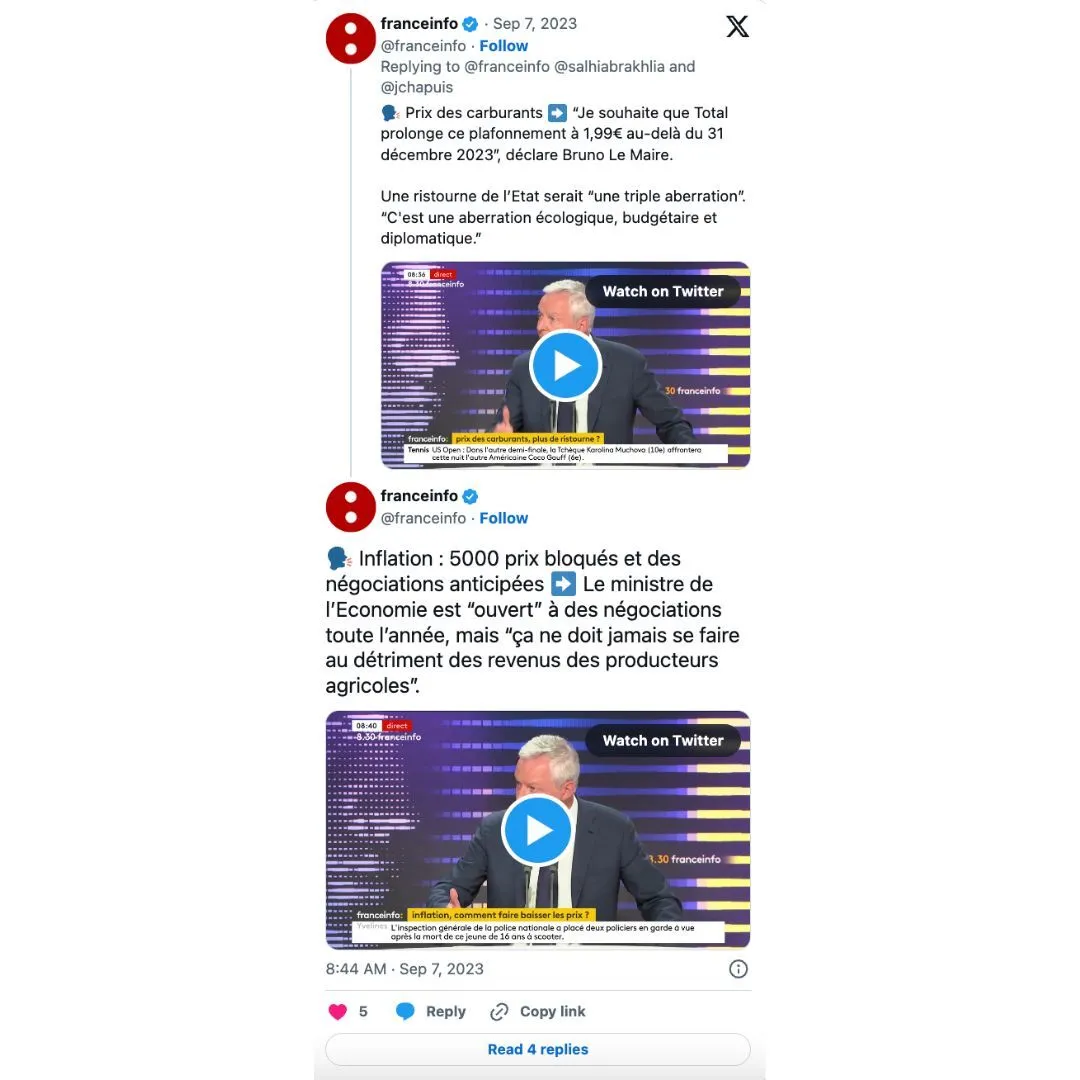Like the tweet with heart icon
This screenshot has height=1080, width=1080.
338,1011
